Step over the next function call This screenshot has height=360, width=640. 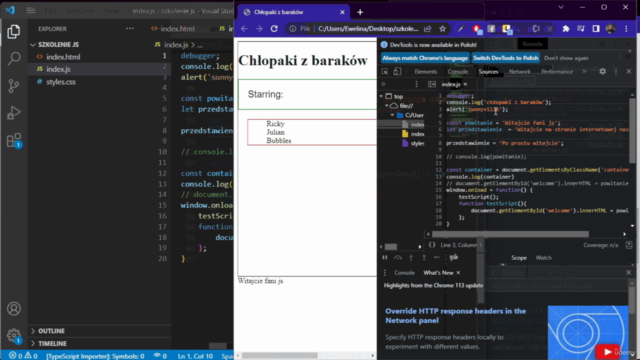(398, 258)
